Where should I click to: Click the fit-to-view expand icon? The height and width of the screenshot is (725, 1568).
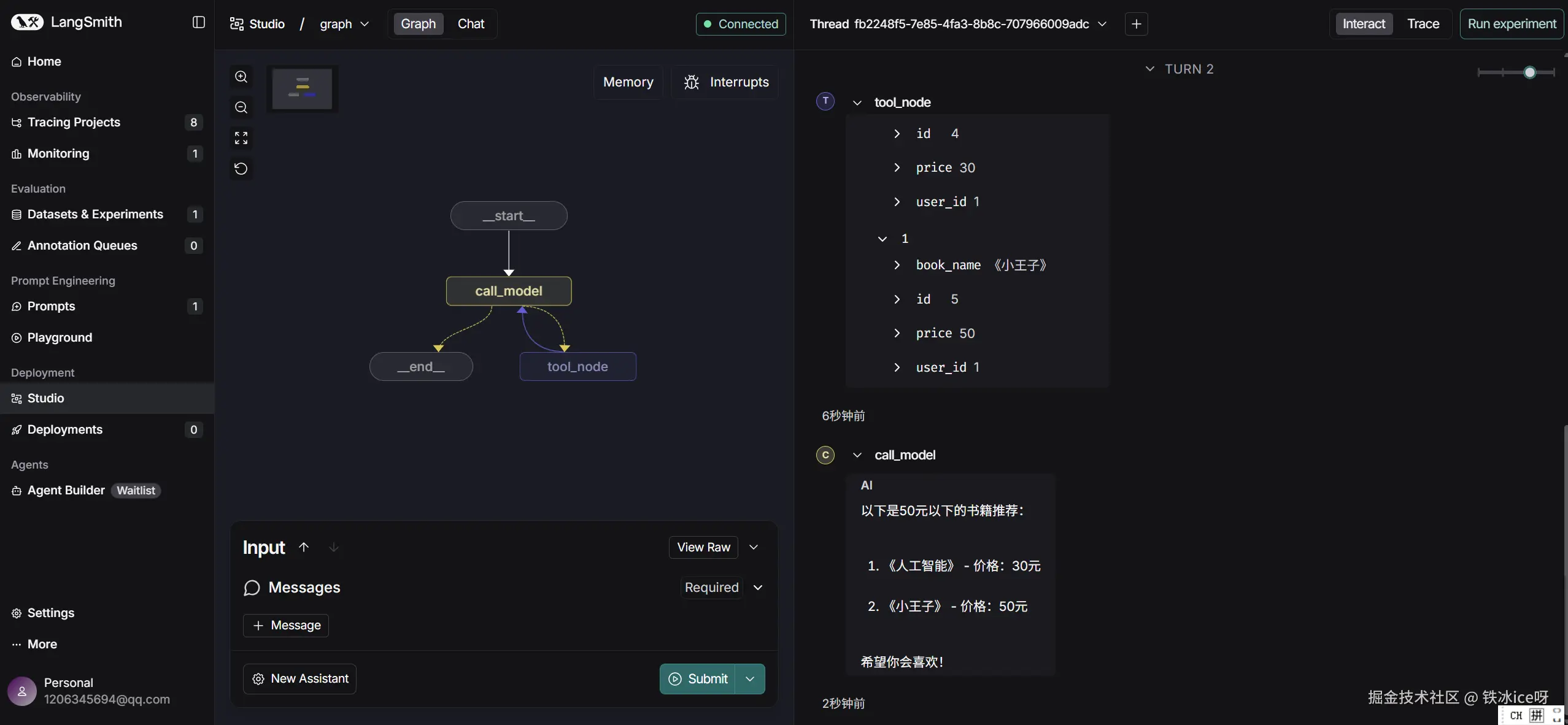(241, 138)
